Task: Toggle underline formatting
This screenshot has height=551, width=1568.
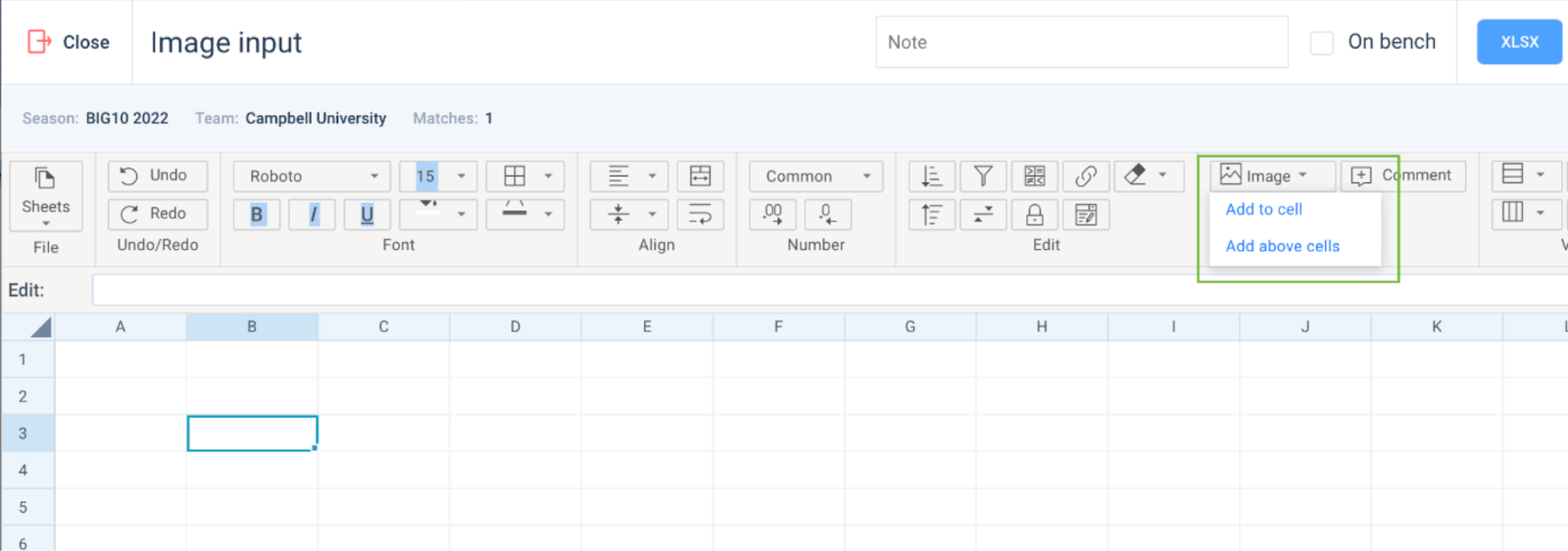Action: 367,215
